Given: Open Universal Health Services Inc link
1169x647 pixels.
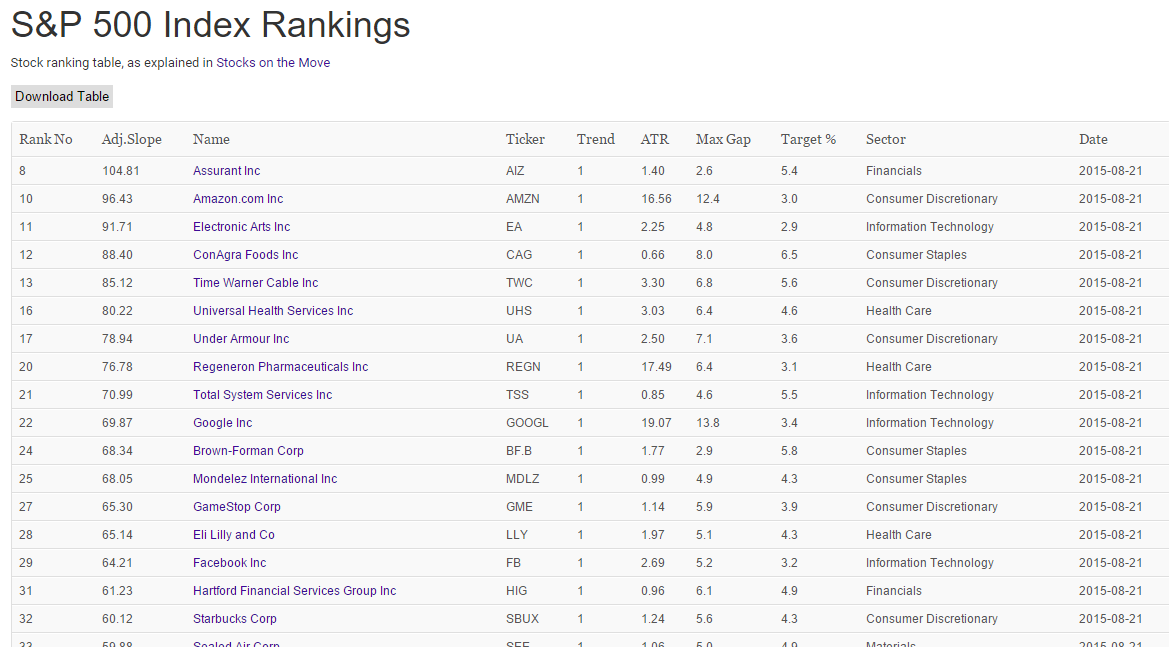Looking at the screenshot, I should (273, 311).
